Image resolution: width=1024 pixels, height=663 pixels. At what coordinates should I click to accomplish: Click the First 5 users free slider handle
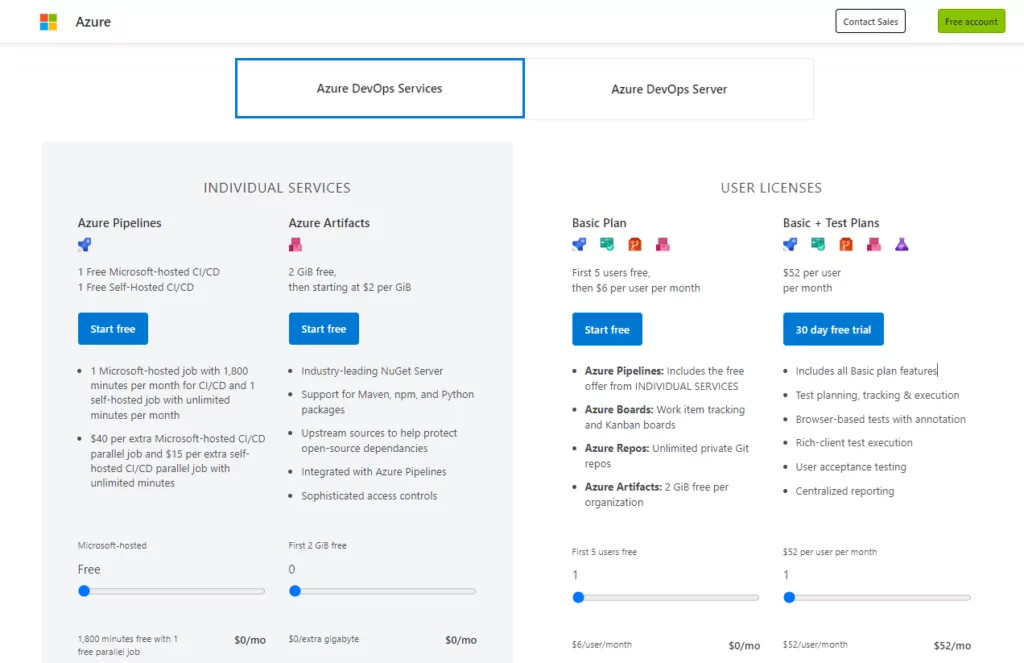click(x=579, y=598)
